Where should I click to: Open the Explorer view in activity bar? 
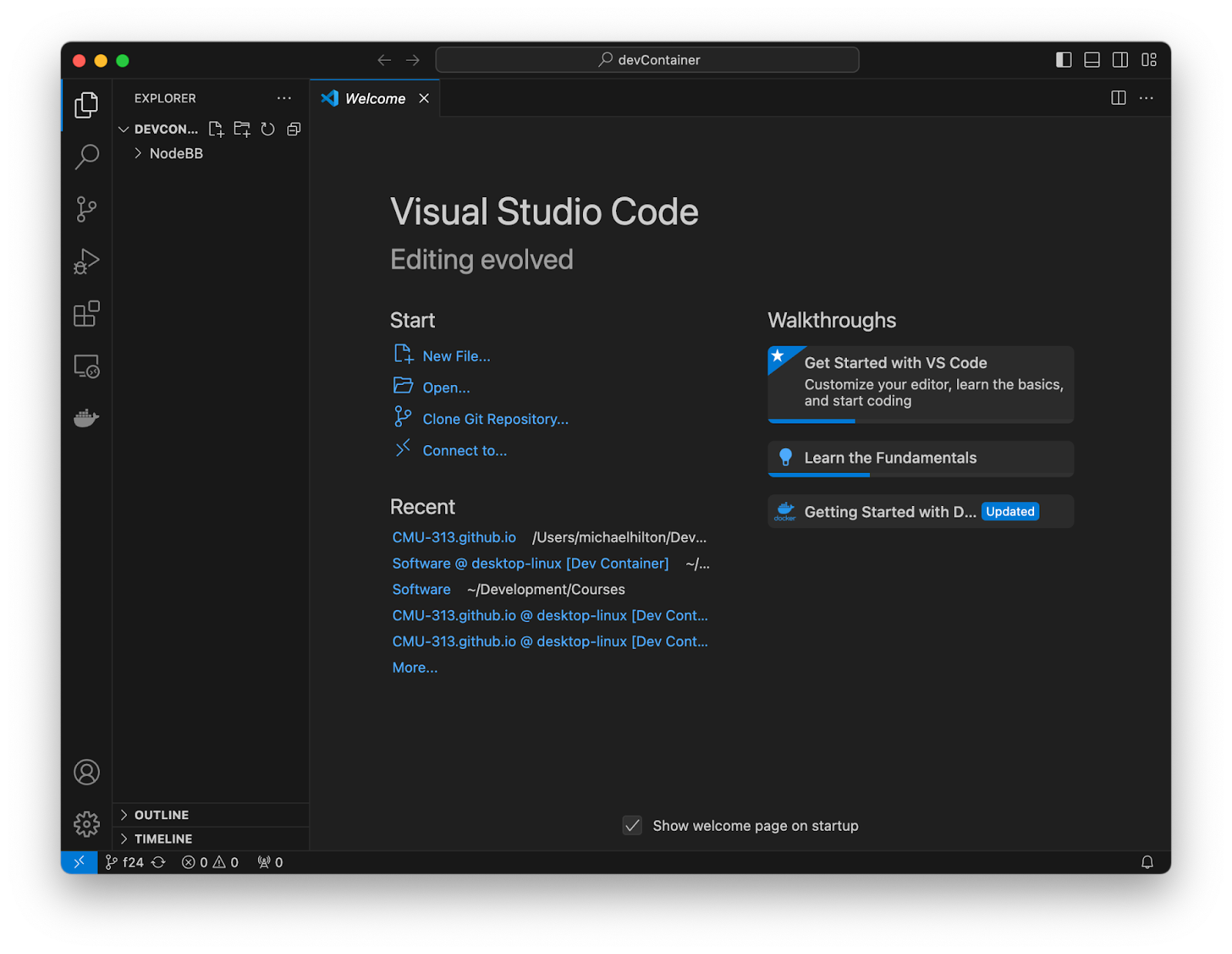[86, 105]
